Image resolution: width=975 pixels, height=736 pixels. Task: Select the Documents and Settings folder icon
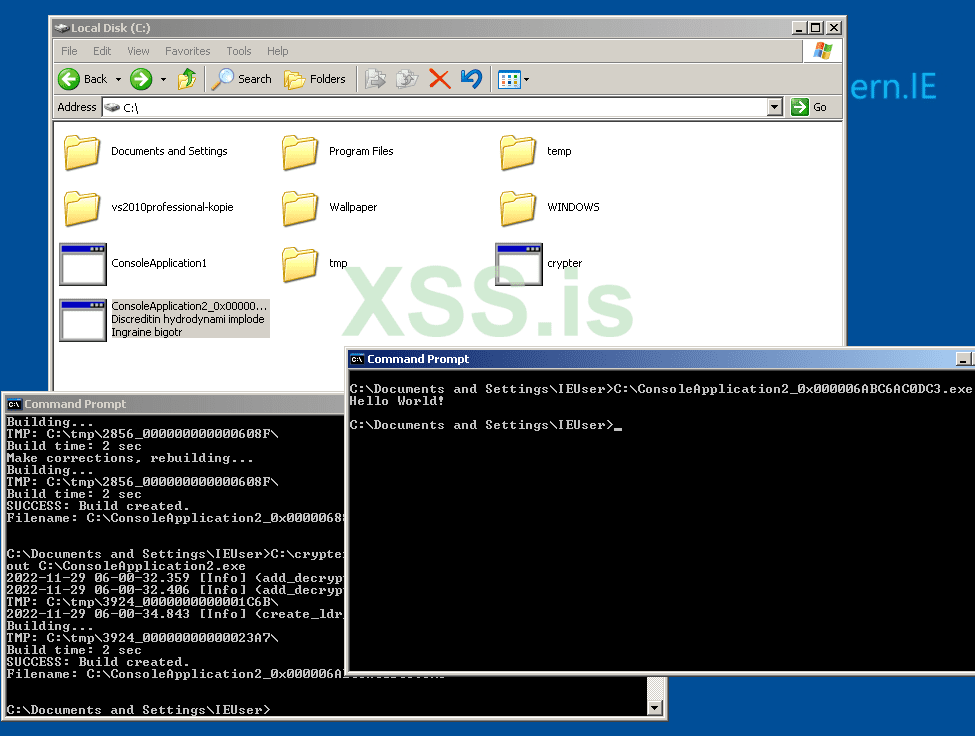coord(81,152)
